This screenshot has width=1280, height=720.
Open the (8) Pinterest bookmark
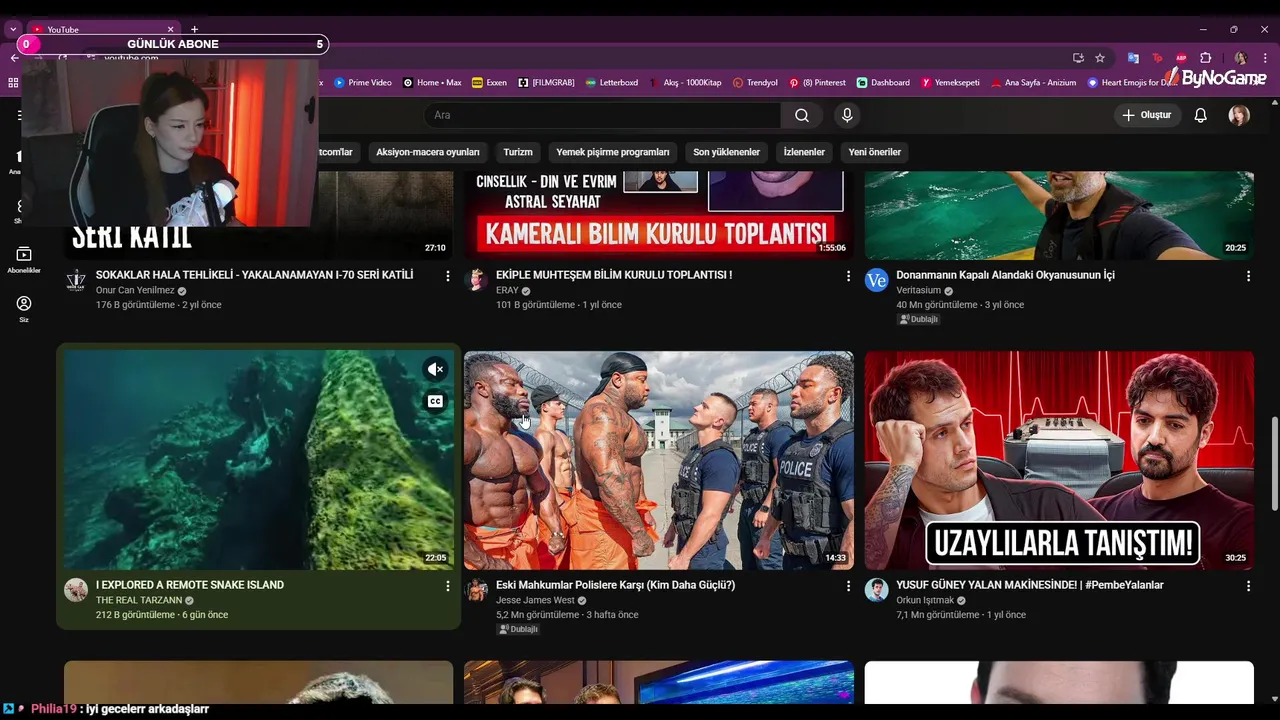(x=817, y=83)
